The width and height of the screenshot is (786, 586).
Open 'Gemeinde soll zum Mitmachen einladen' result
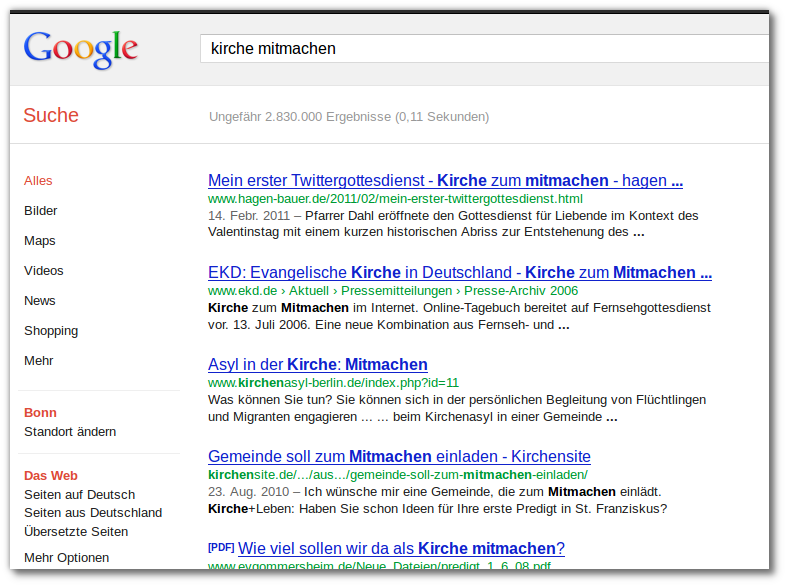coord(400,457)
